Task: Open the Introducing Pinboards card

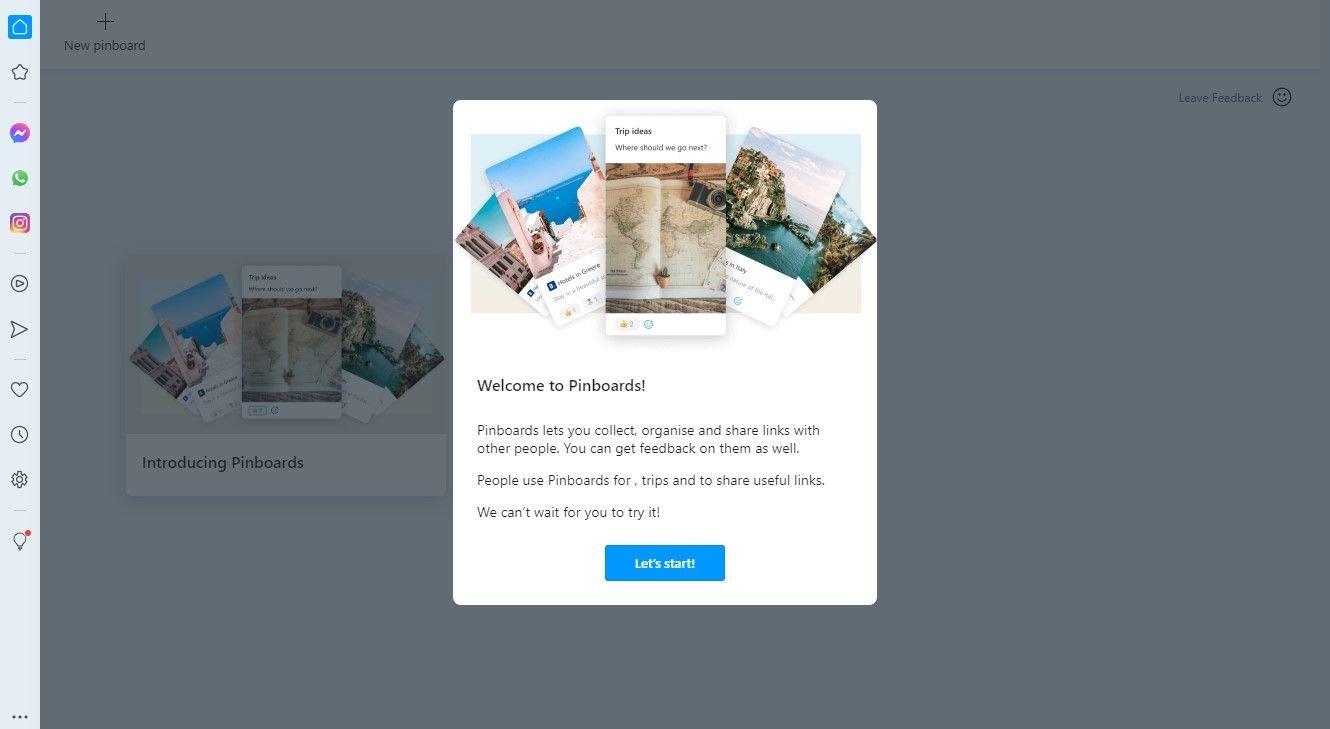Action: 286,375
